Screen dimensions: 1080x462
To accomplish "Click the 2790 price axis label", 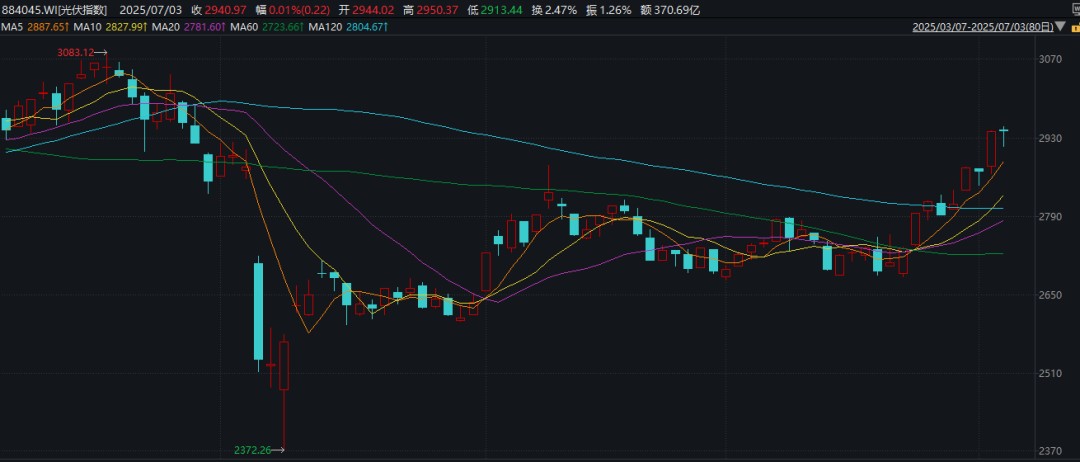I will point(1049,217).
